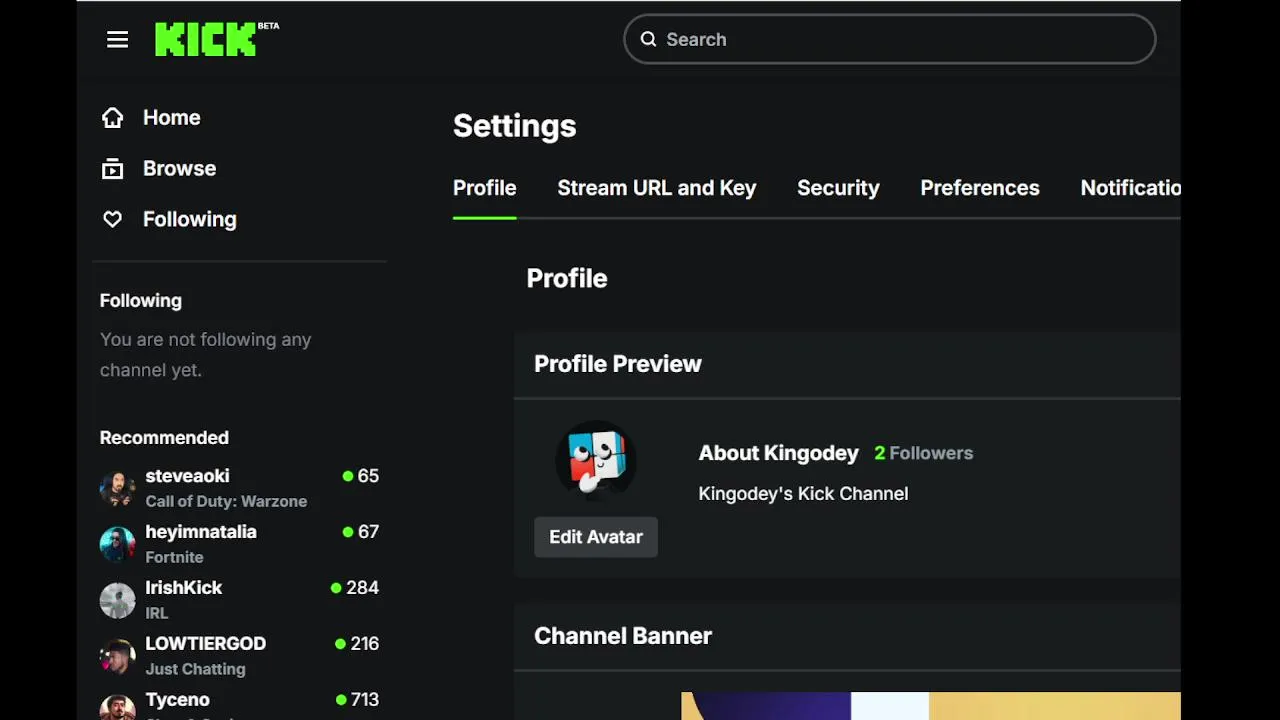Click the Home house icon
1280x720 pixels.
[112, 118]
